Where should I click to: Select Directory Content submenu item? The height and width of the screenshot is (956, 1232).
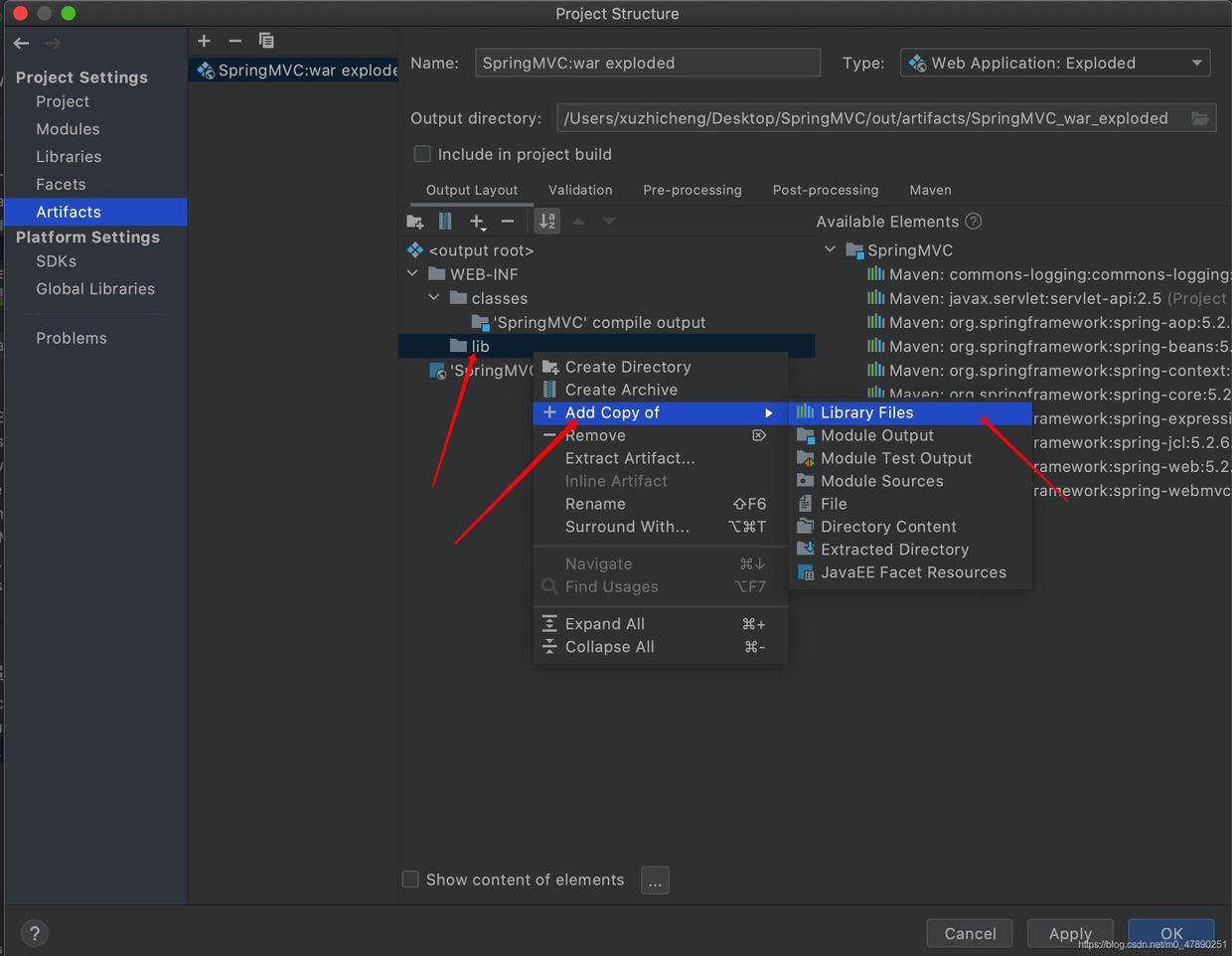click(910, 527)
